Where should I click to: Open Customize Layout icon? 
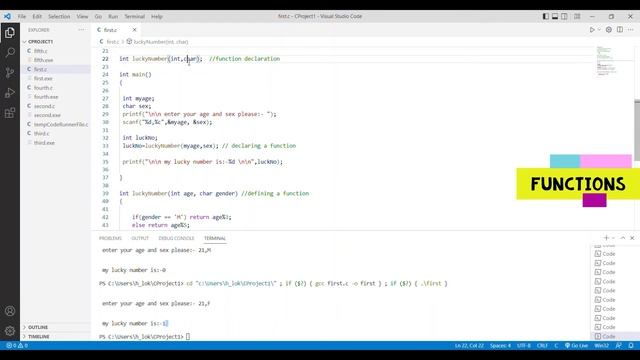pos(577,16)
